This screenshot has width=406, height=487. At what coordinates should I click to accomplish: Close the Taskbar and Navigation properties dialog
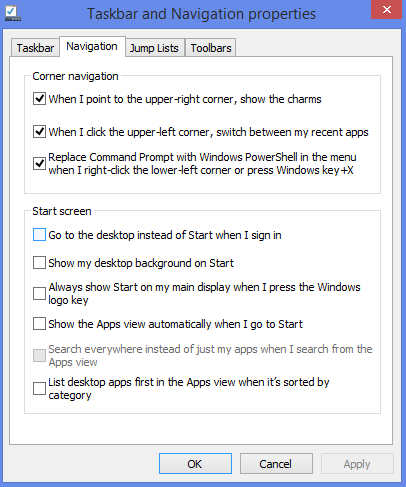tap(387, 10)
